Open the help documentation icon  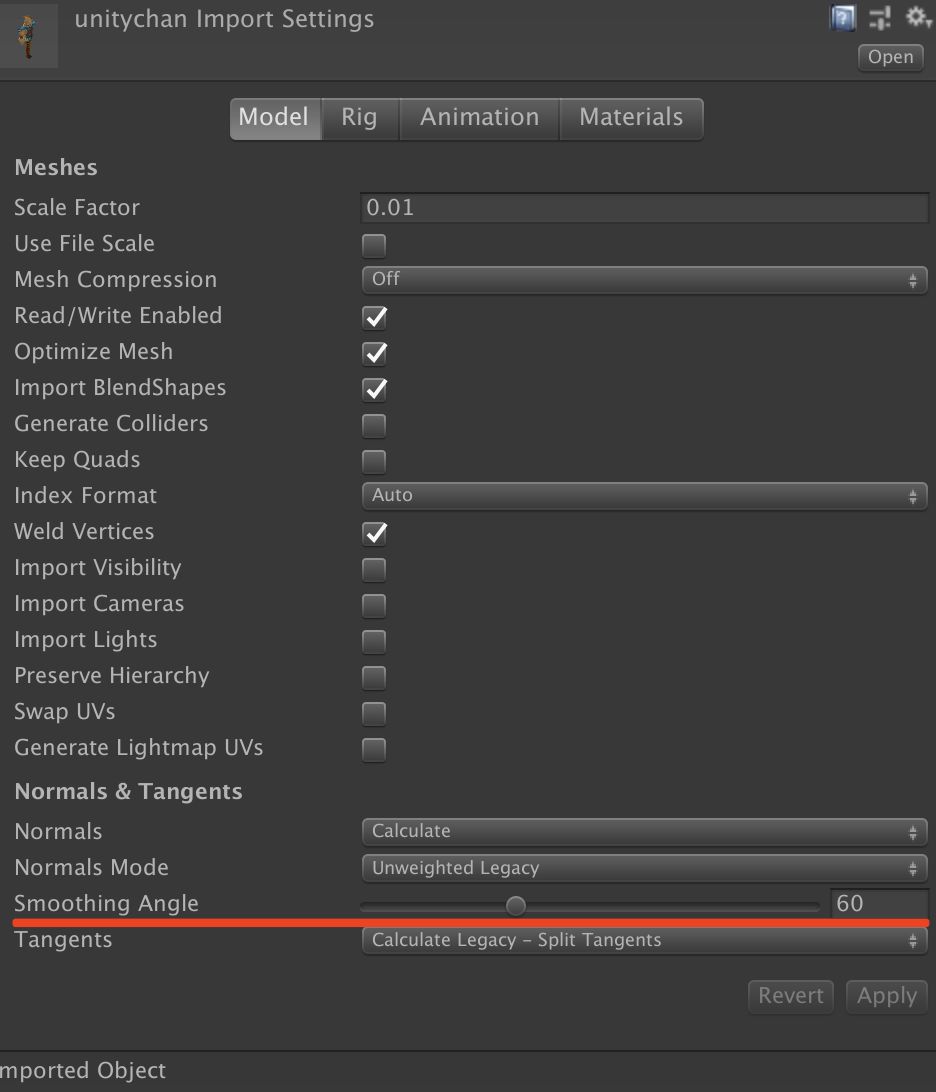[843, 18]
